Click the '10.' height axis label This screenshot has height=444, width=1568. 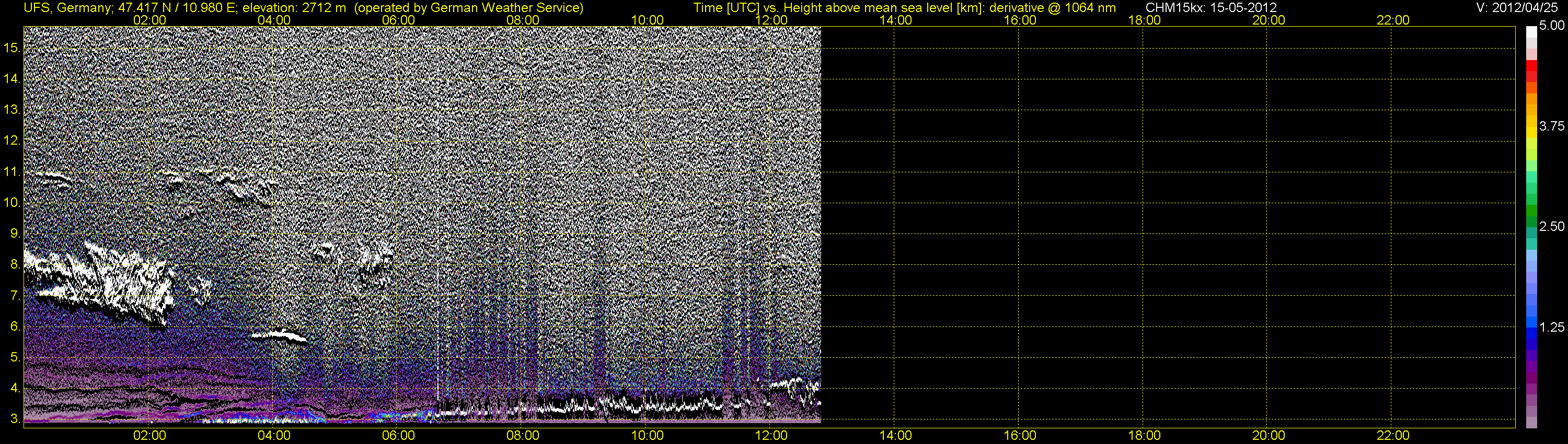[x=12, y=203]
